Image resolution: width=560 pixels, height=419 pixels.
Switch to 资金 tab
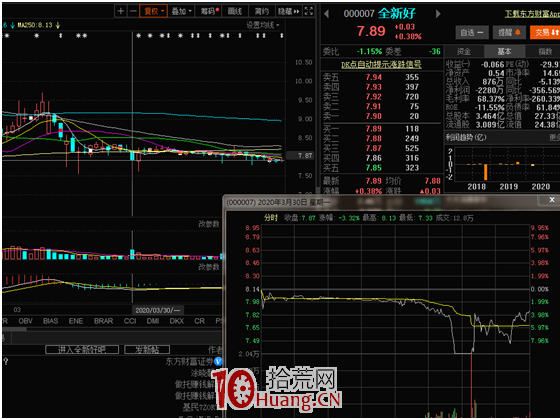(464, 51)
